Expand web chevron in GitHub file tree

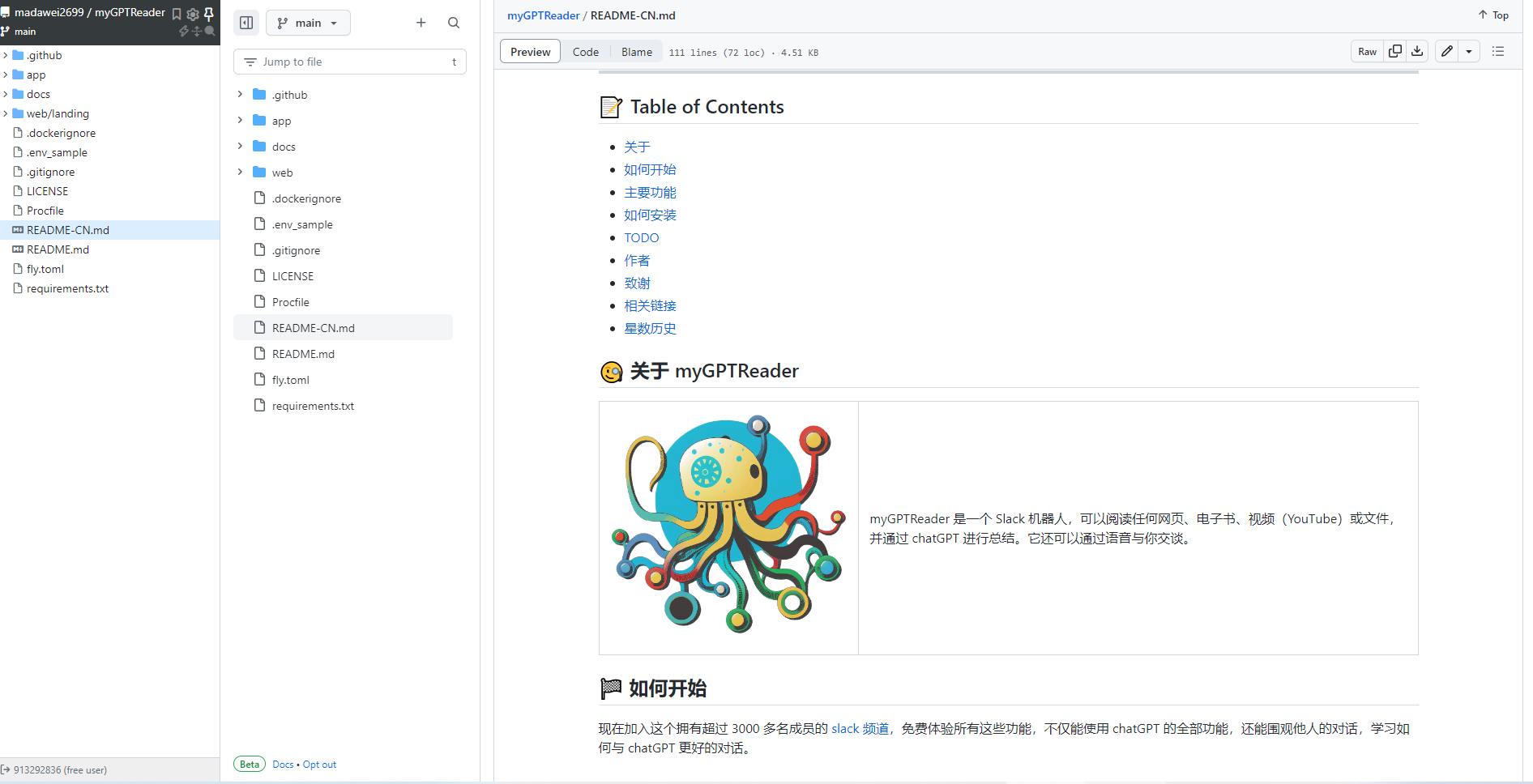(240, 173)
